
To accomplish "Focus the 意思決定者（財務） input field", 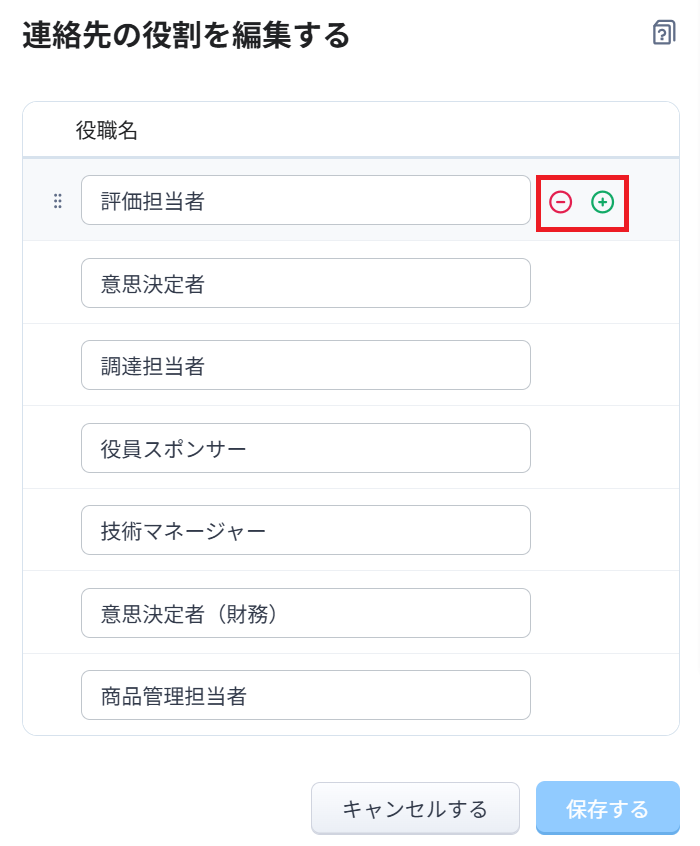I will click(x=305, y=613).
